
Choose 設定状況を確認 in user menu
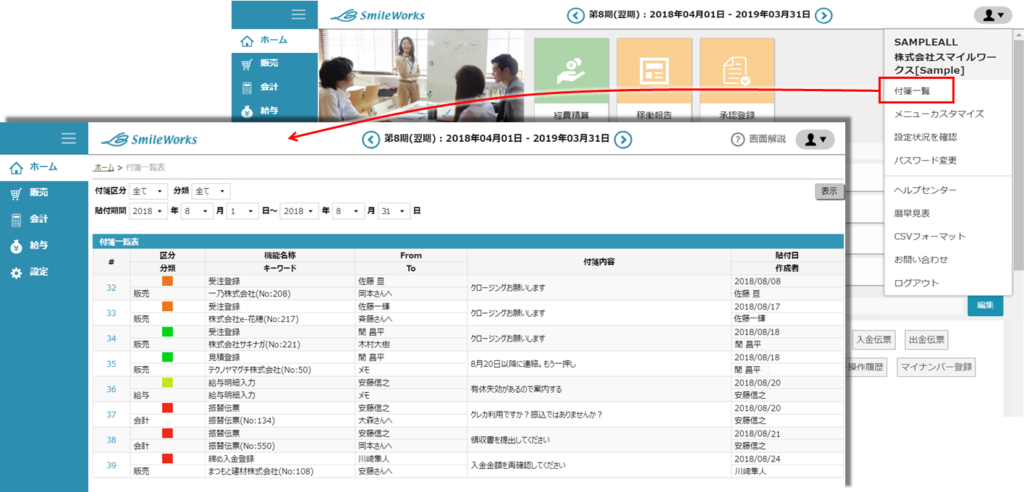tap(925, 137)
